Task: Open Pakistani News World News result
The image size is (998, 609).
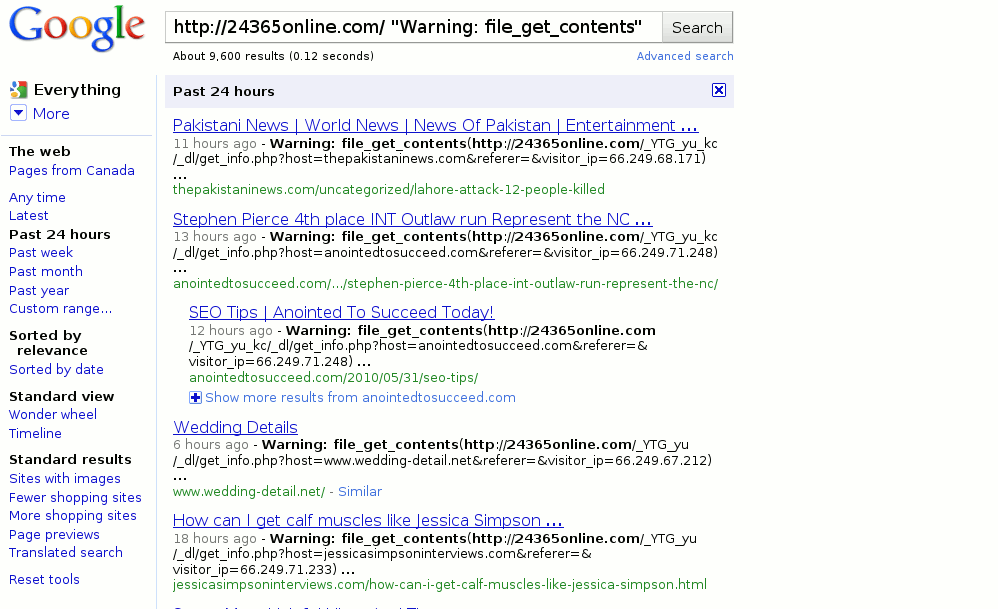Action: pos(435,125)
